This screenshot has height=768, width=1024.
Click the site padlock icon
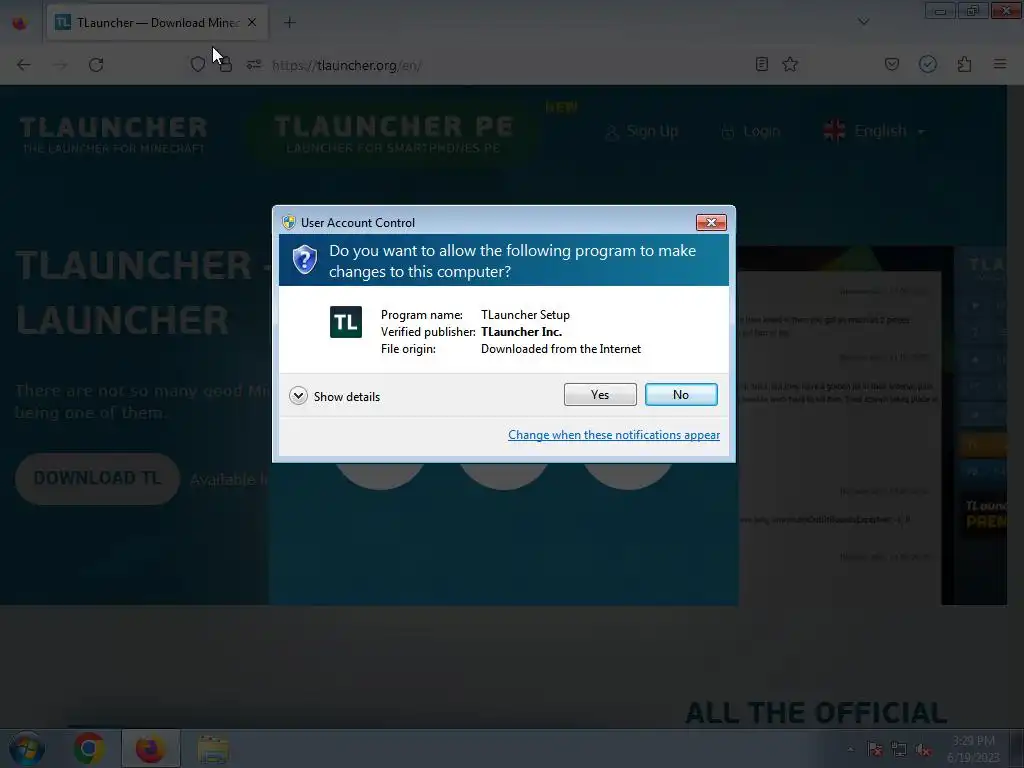[225, 65]
